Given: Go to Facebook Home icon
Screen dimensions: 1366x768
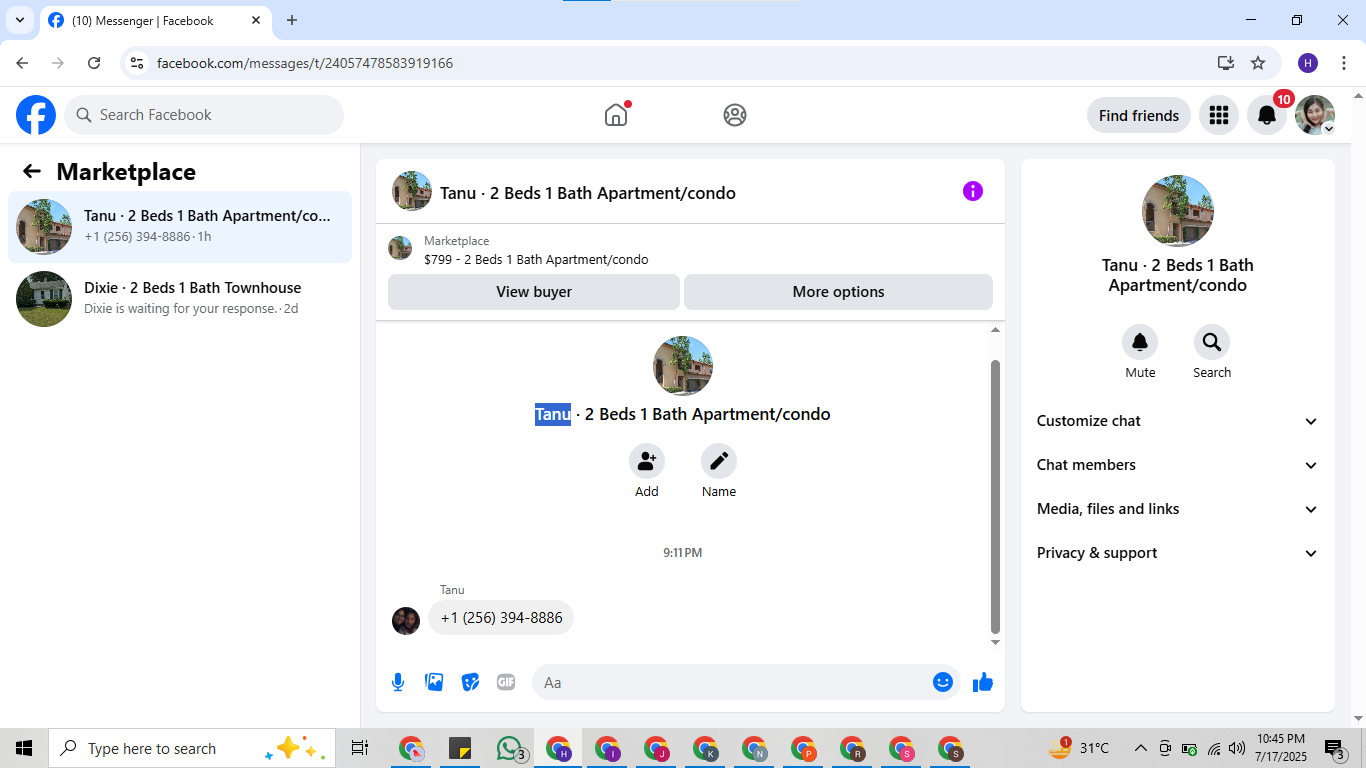Looking at the screenshot, I should [x=616, y=115].
